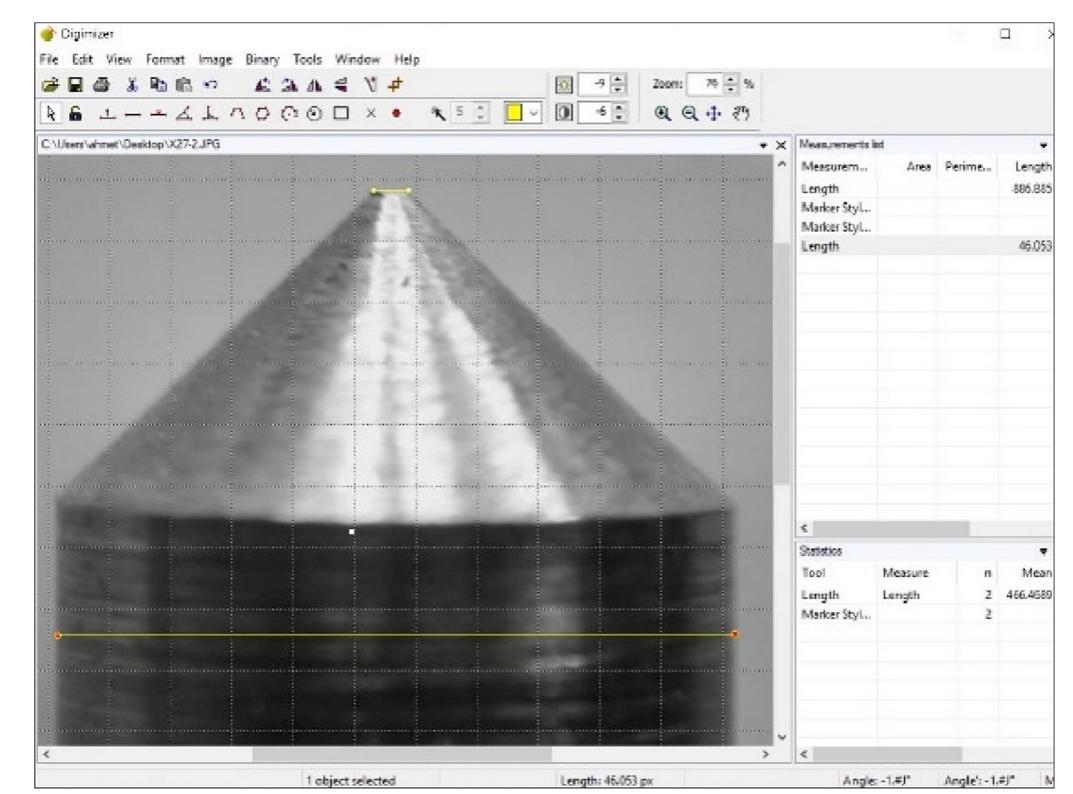Screen dimensions: 1073x794
Task: Open the Tools menu
Action: (x=307, y=60)
